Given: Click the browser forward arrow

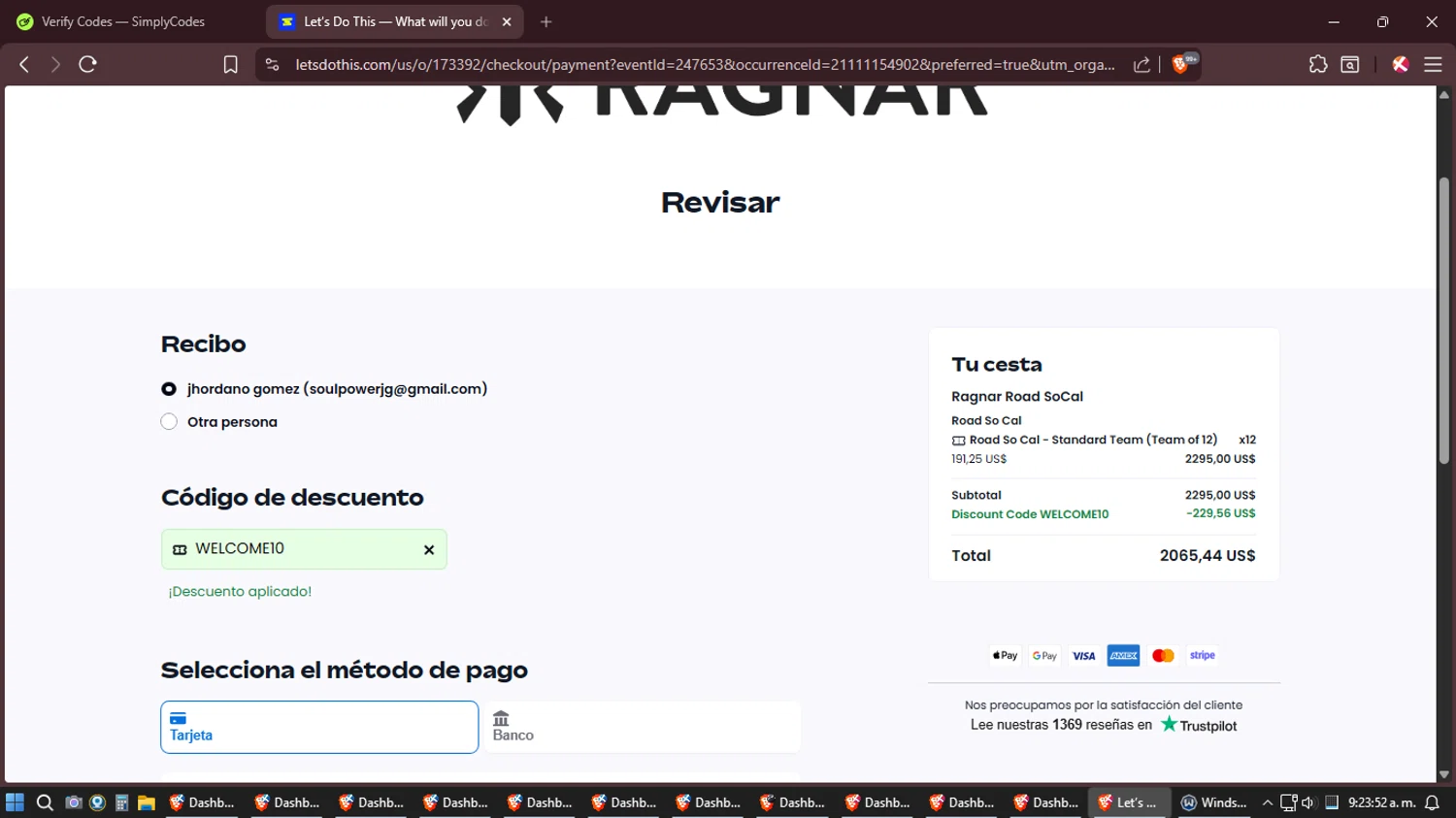Looking at the screenshot, I should click(55, 65).
